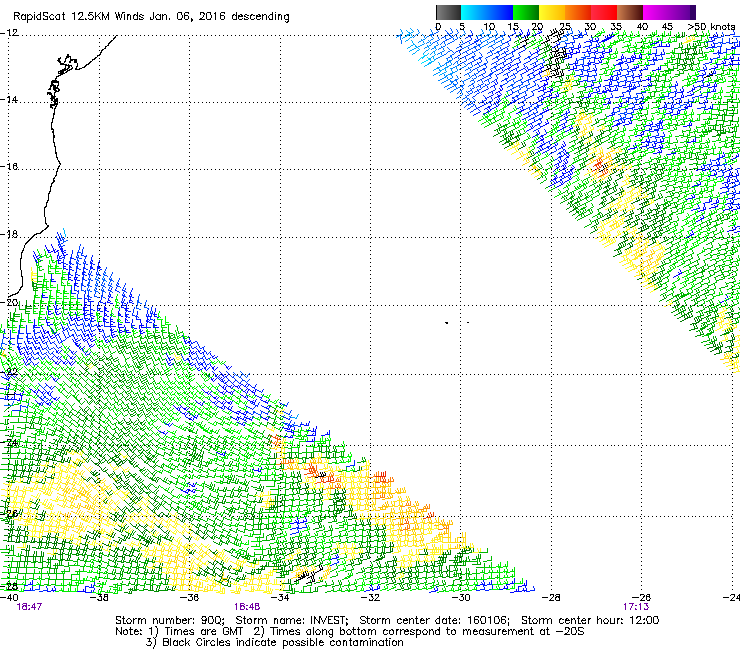Click the -18 latitude label on left axis
The height and width of the screenshot is (650, 740).
pyautogui.click(x=10, y=235)
